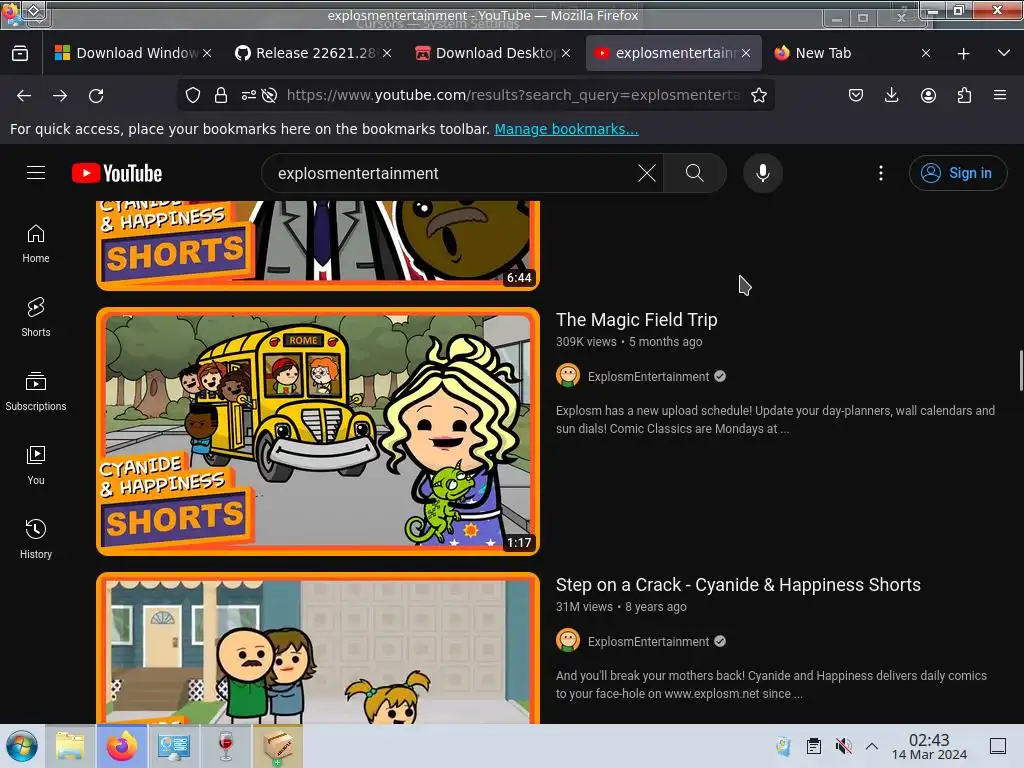Image resolution: width=1024 pixels, height=768 pixels.
Task: Open the clock showing 02:43
Action: [x=929, y=746]
